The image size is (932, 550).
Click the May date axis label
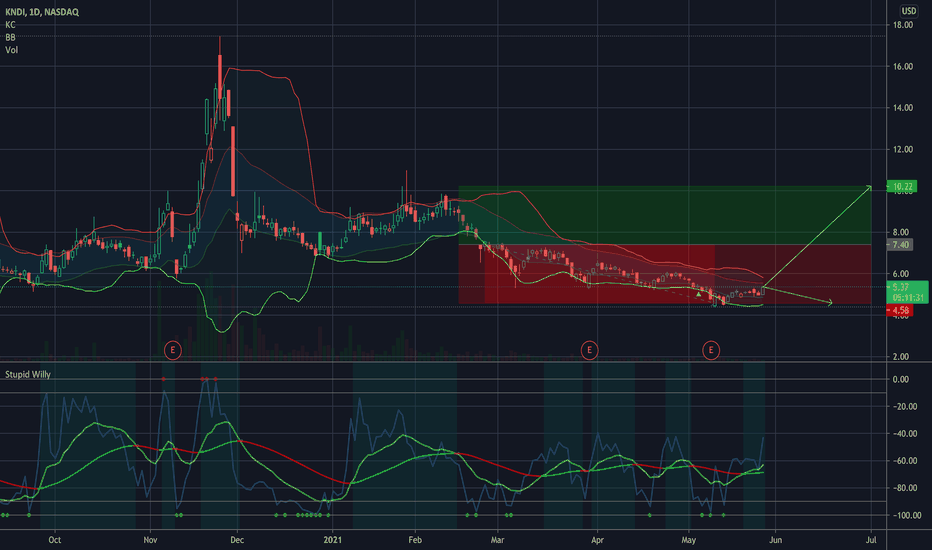(688, 540)
